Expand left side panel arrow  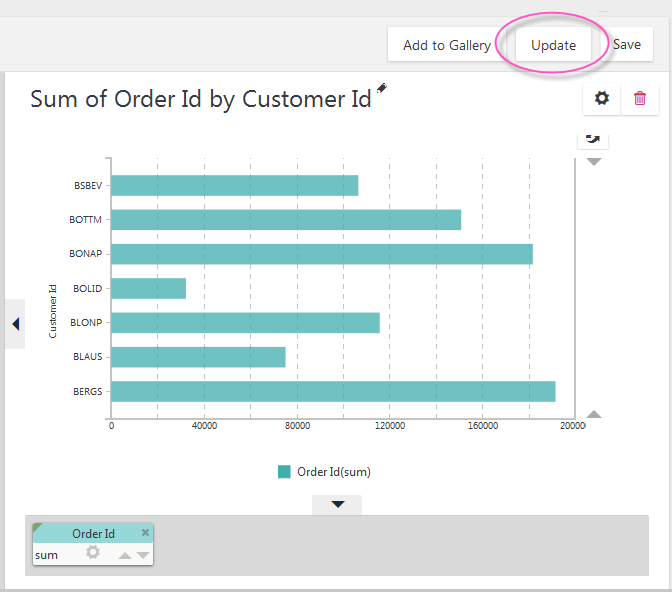tap(15, 324)
